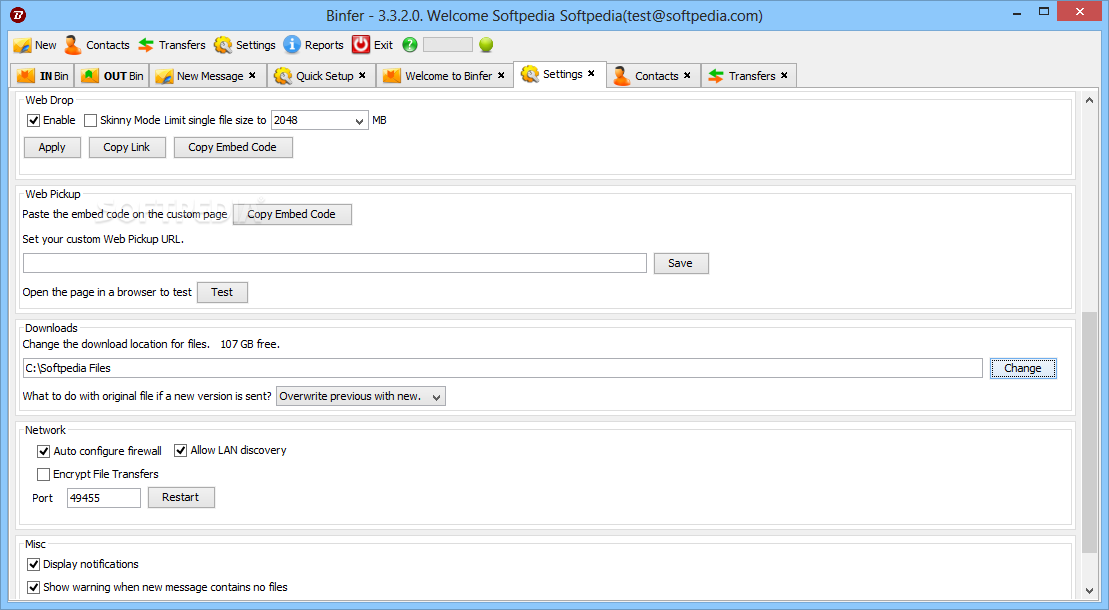Viewport: 1109px width, 610px height.
Task: Open the file size limit 2048 dropdown
Action: point(359,121)
